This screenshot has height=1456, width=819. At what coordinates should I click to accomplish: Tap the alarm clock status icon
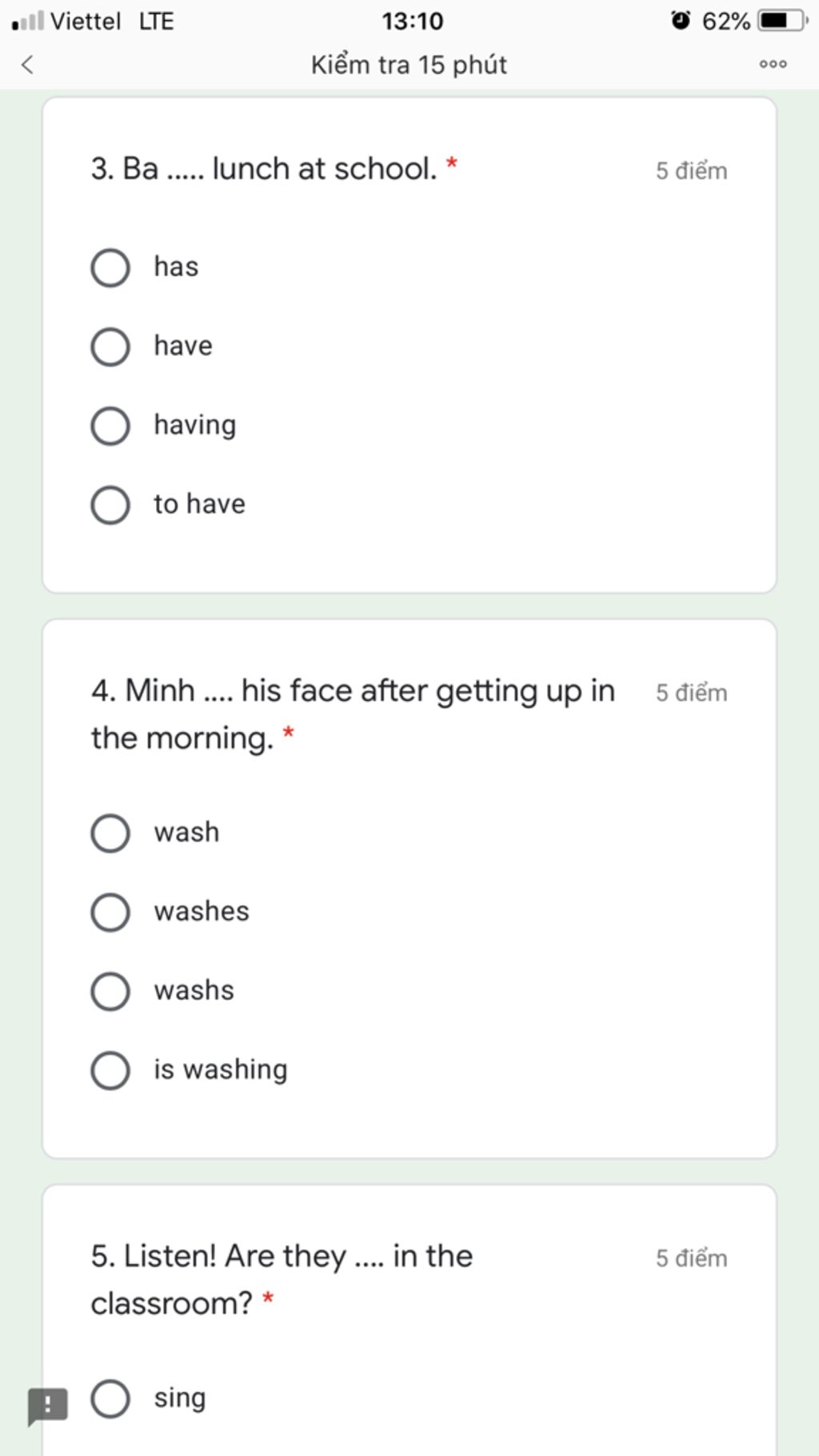pyautogui.click(x=681, y=20)
